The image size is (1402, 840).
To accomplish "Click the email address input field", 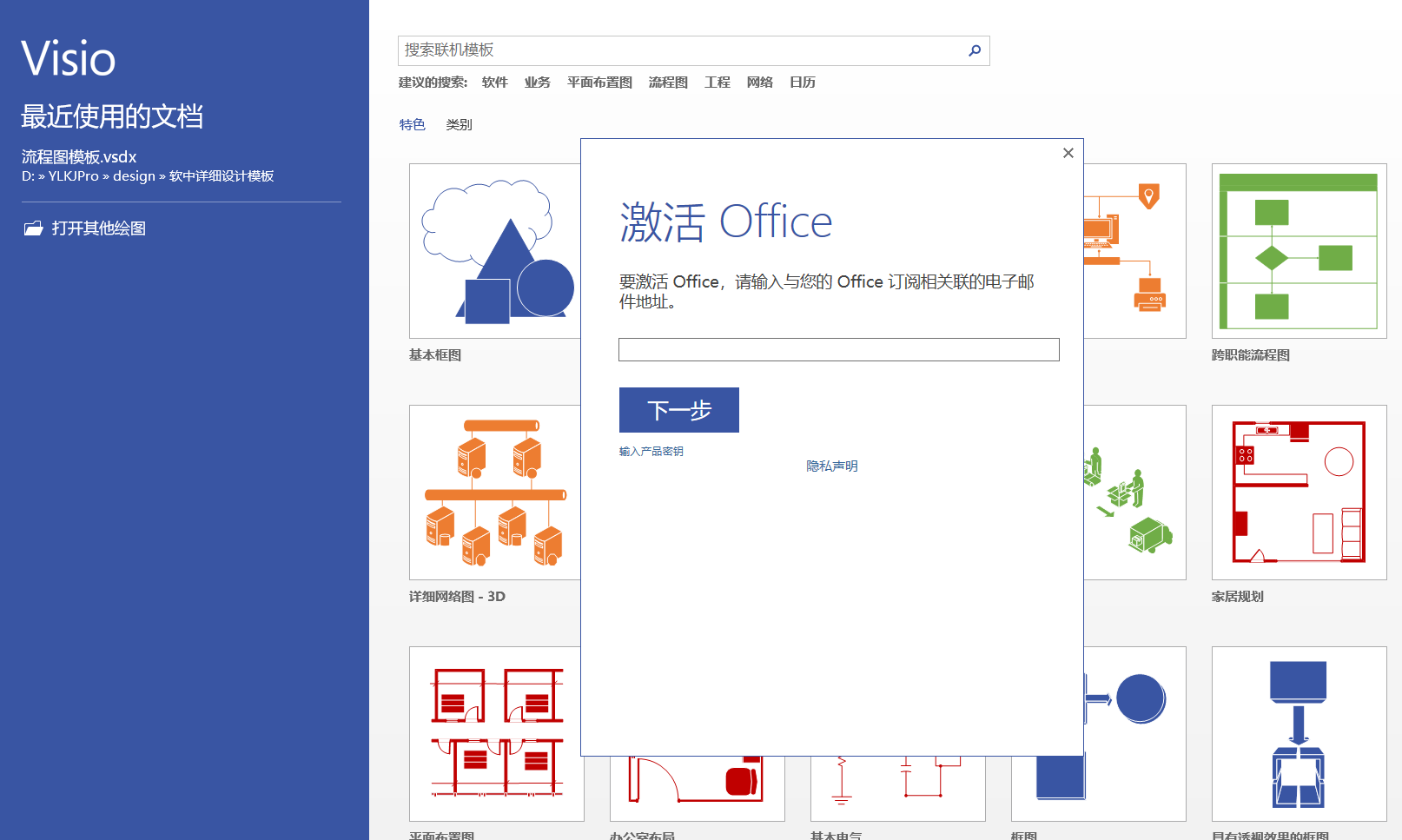I will (x=839, y=349).
